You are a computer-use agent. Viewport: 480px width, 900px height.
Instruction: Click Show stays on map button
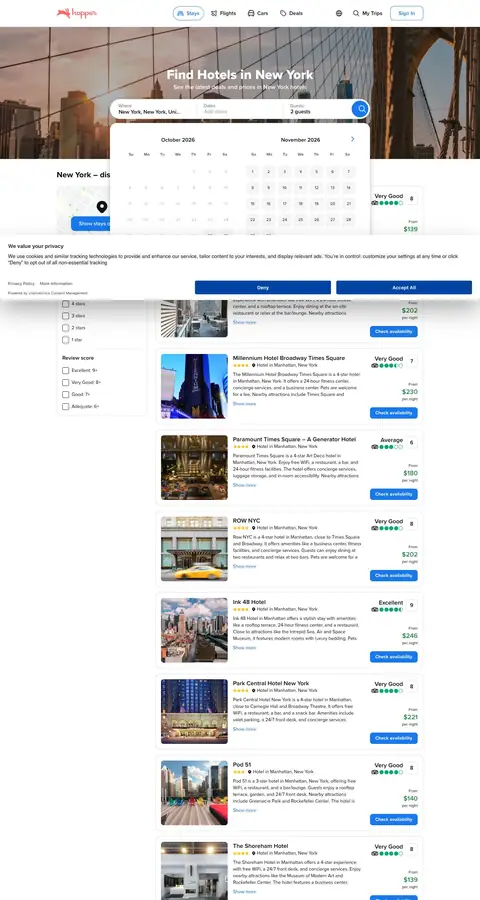[x=92, y=224]
